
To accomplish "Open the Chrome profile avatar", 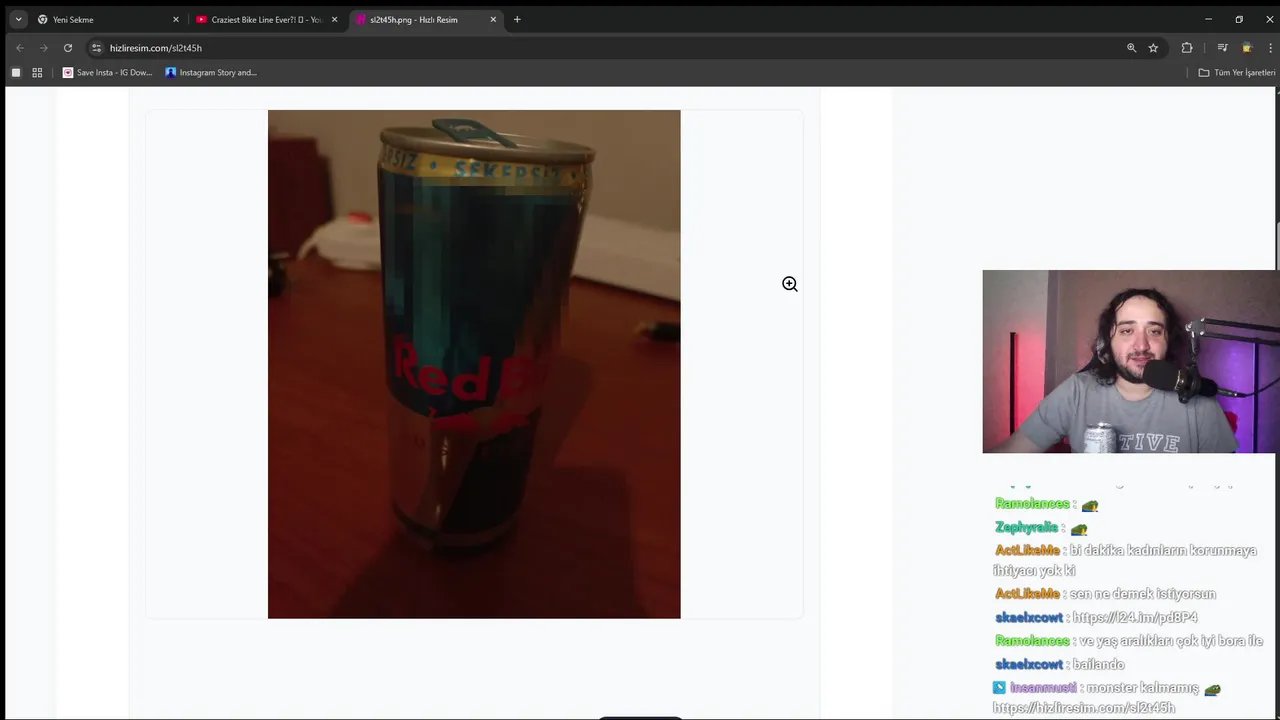I will (1246, 48).
